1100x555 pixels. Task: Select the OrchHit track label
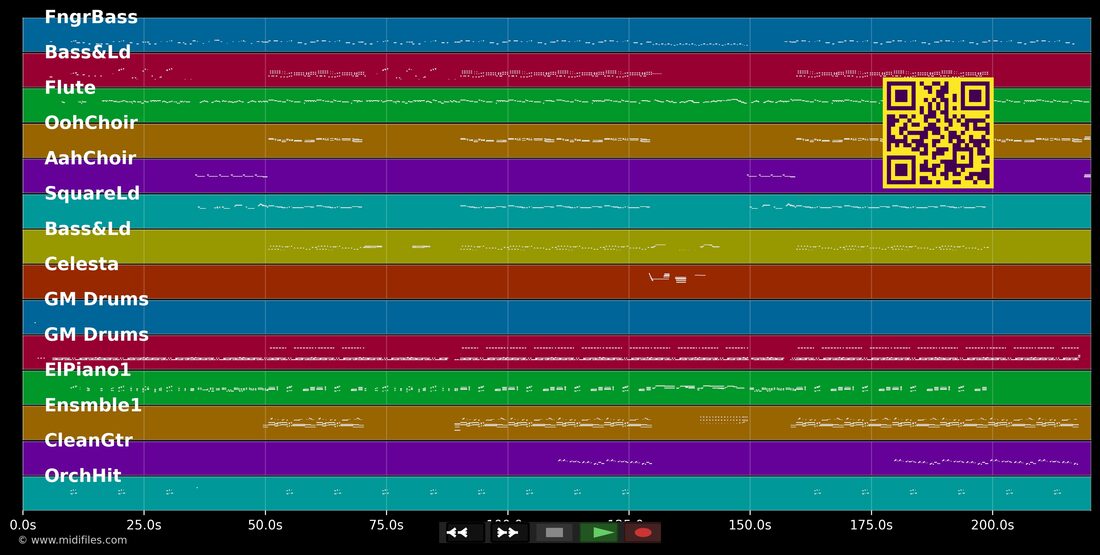83,475
